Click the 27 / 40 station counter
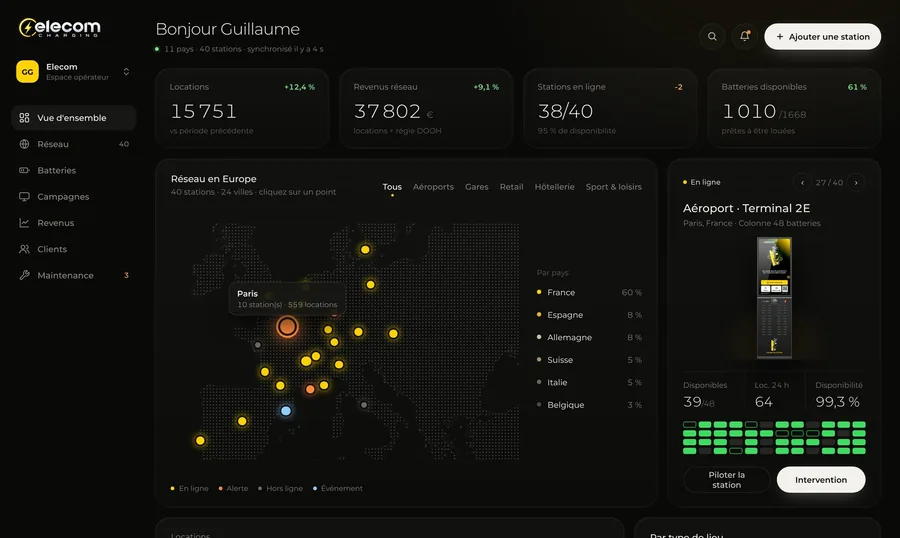The image size is (900, 538). (x=829, y=183)
